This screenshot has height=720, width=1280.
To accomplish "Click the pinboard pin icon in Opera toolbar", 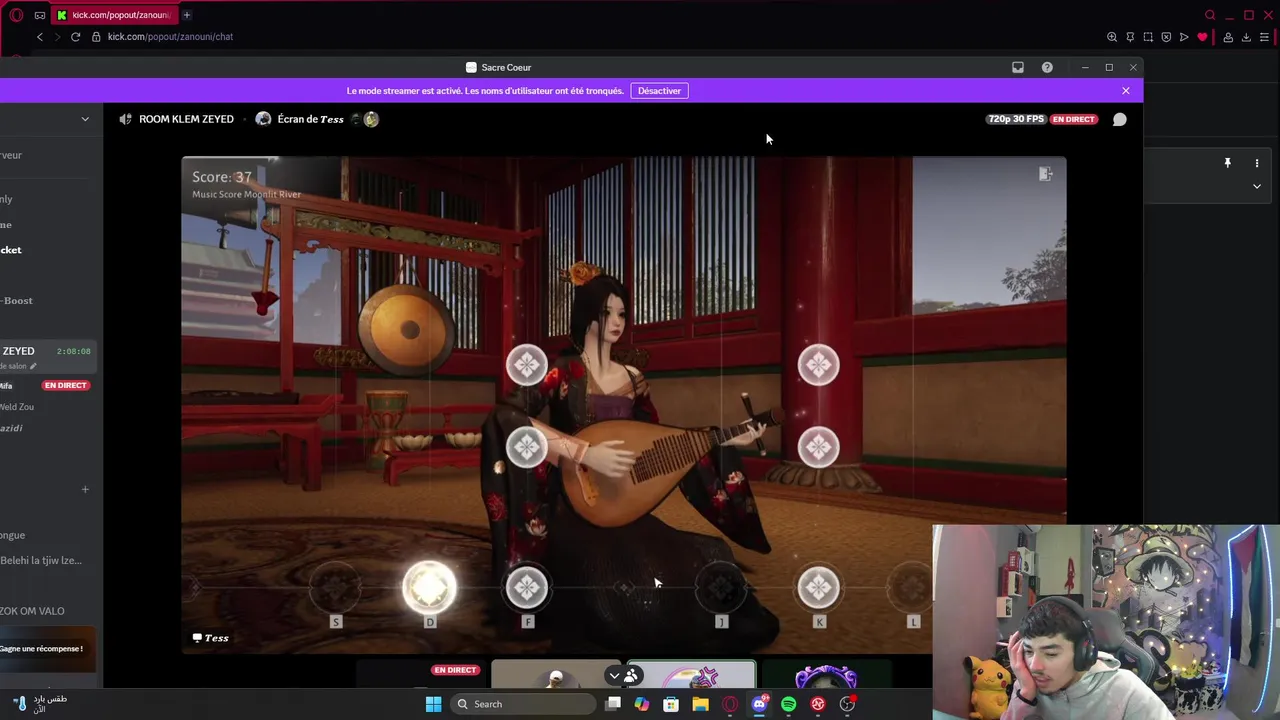I will 1130,37.
